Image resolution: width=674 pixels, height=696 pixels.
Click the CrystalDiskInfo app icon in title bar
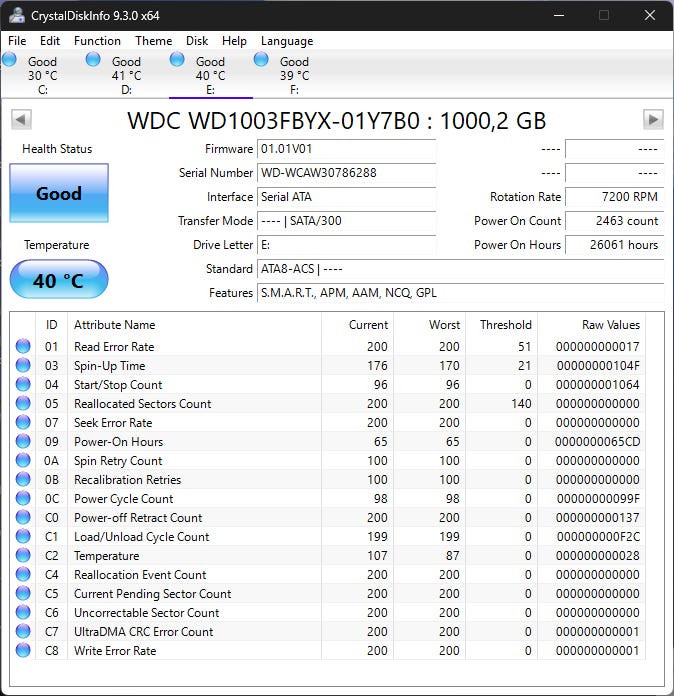pos(15,15)
